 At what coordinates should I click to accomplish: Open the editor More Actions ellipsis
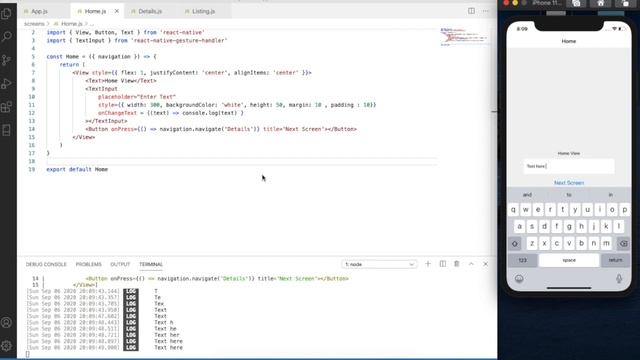485,11
